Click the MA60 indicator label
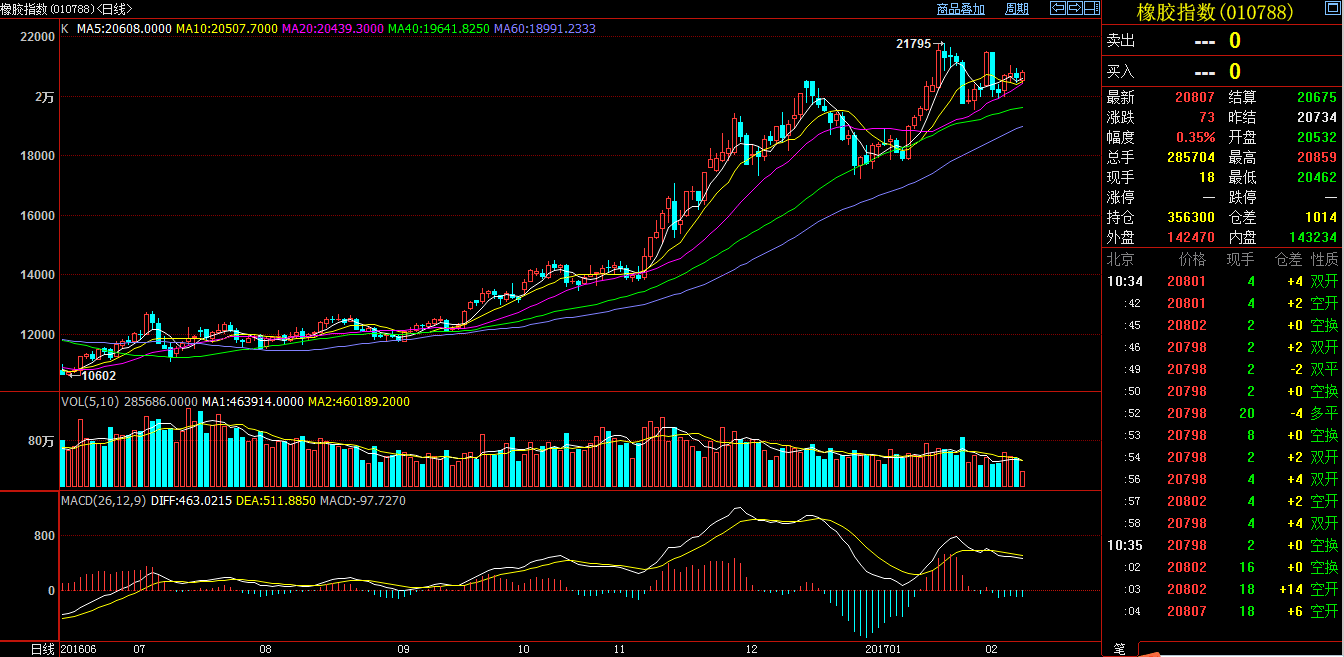Screen dimensions: 1344x657 coord(544,29)
